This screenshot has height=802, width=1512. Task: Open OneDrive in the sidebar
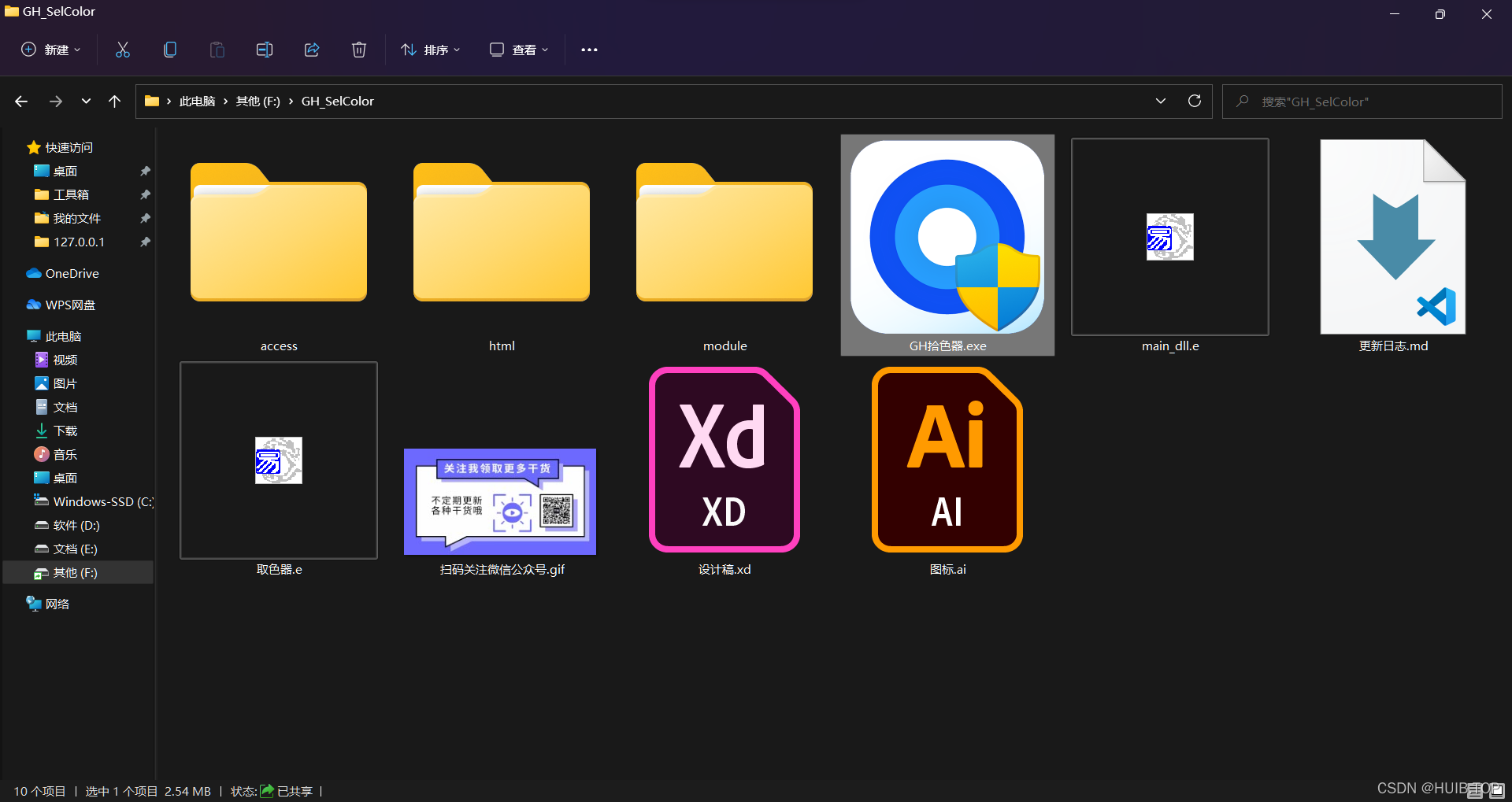pos(72,273)
